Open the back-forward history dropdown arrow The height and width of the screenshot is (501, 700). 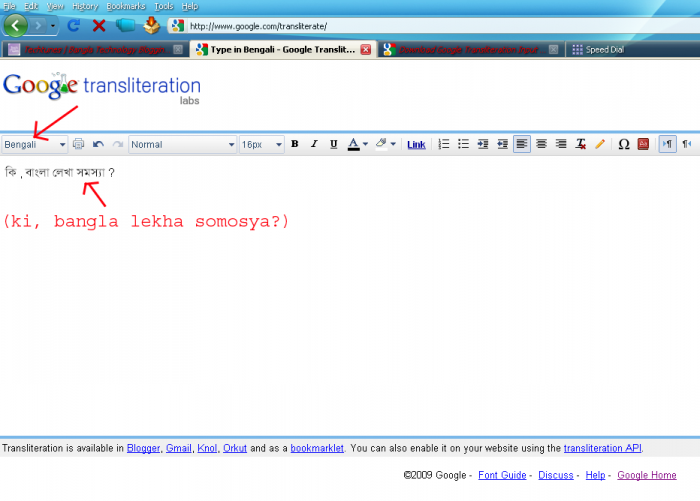(53, 26)
